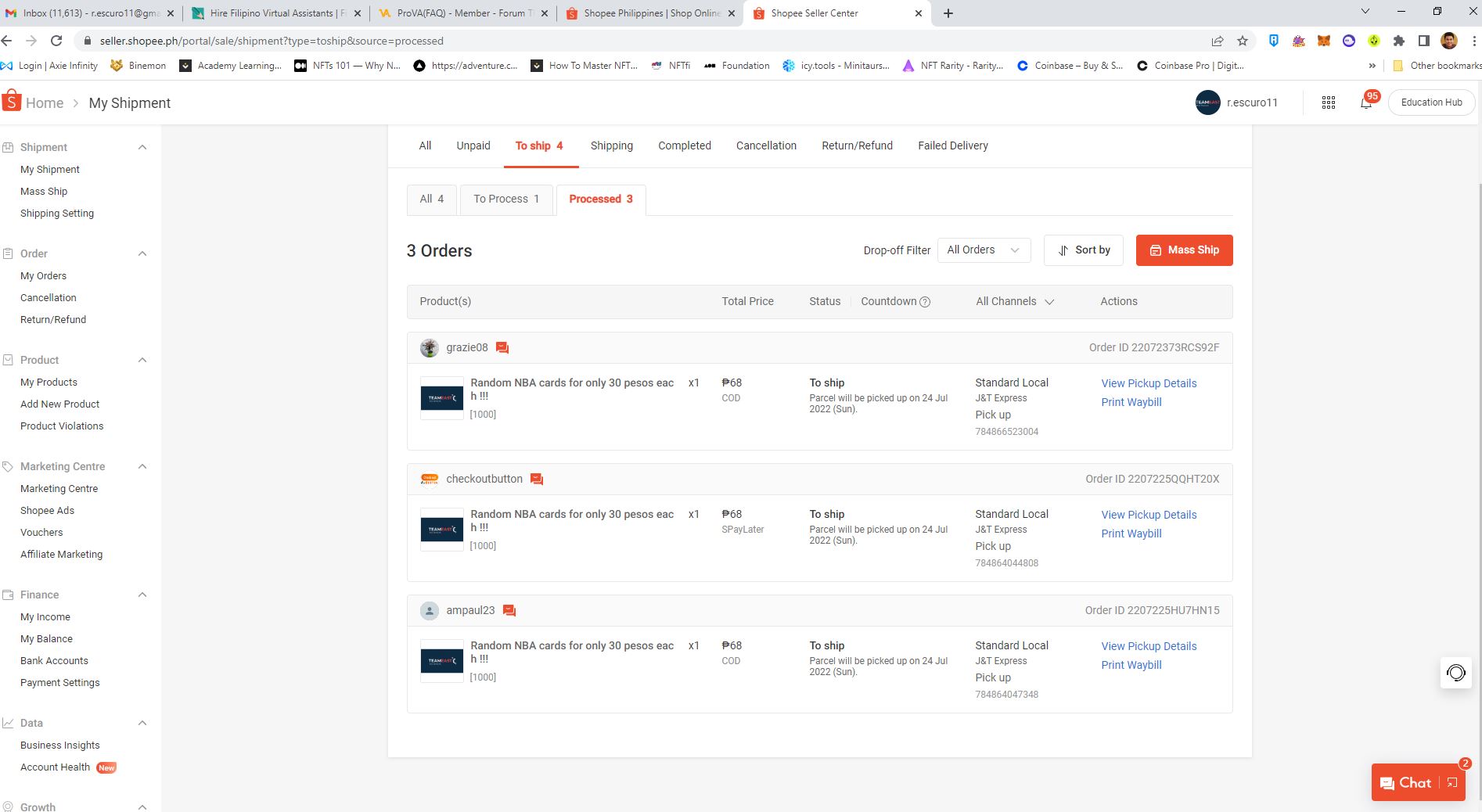Open Shopee Ads in the sidebar
The height and width of the screenshot is (812, 1482).
[47, 511]
